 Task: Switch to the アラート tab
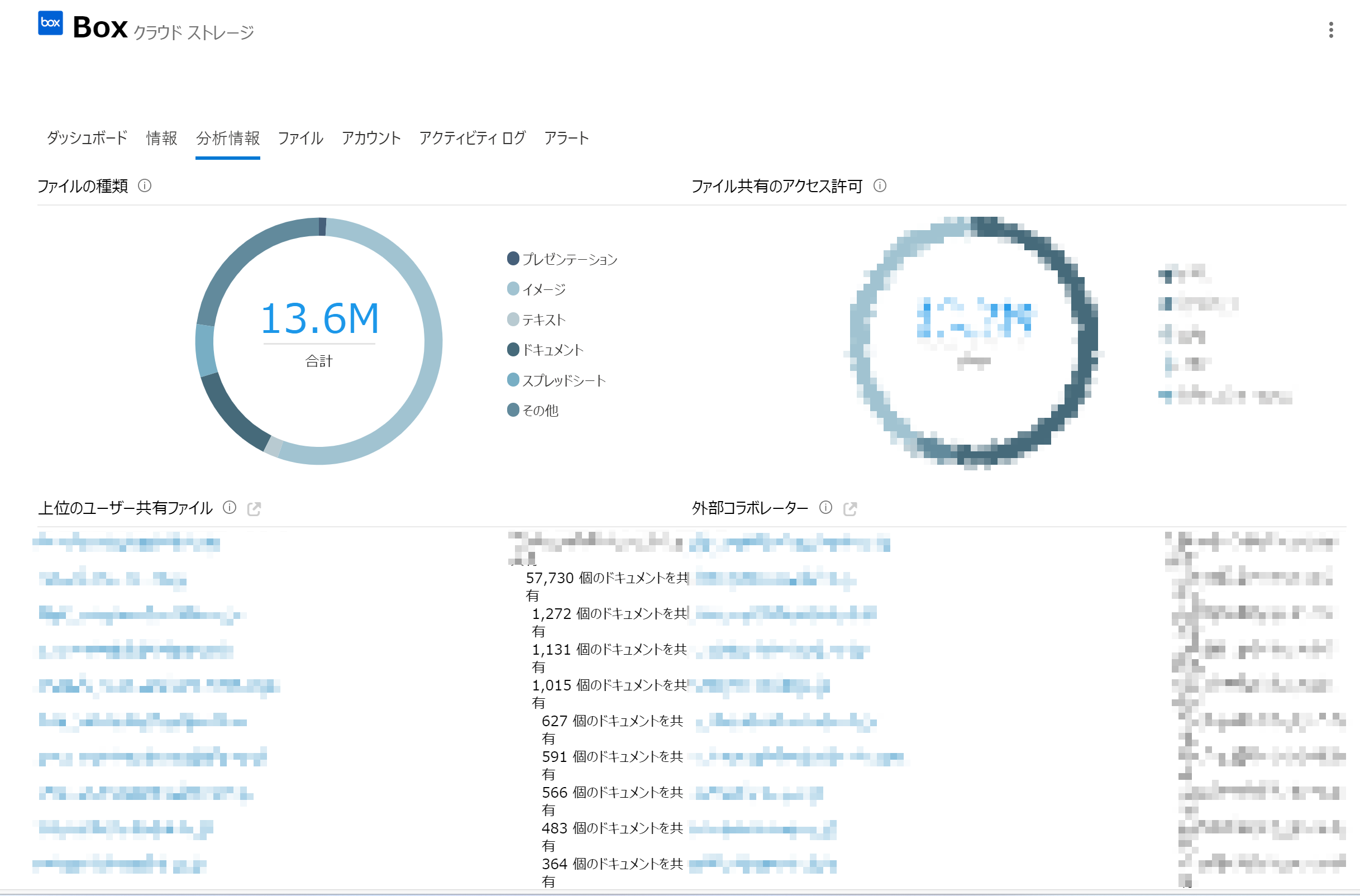566,139
